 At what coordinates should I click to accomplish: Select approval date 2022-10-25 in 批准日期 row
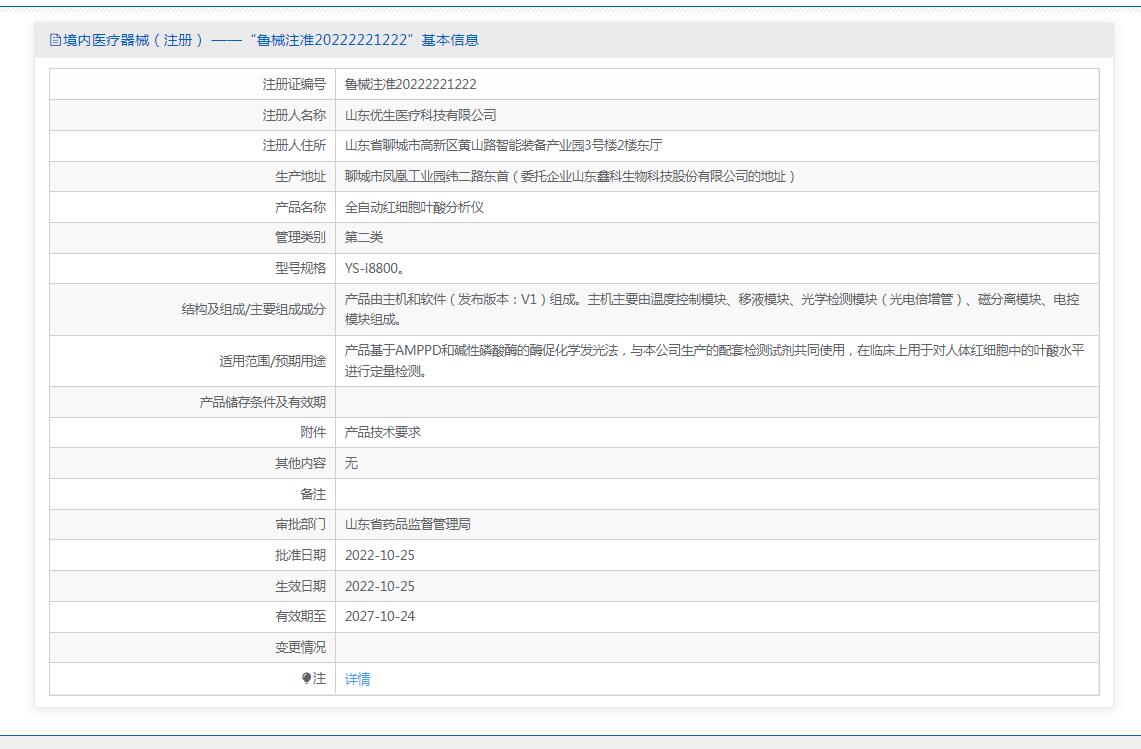pyautogui.click(x=380, y=555)
